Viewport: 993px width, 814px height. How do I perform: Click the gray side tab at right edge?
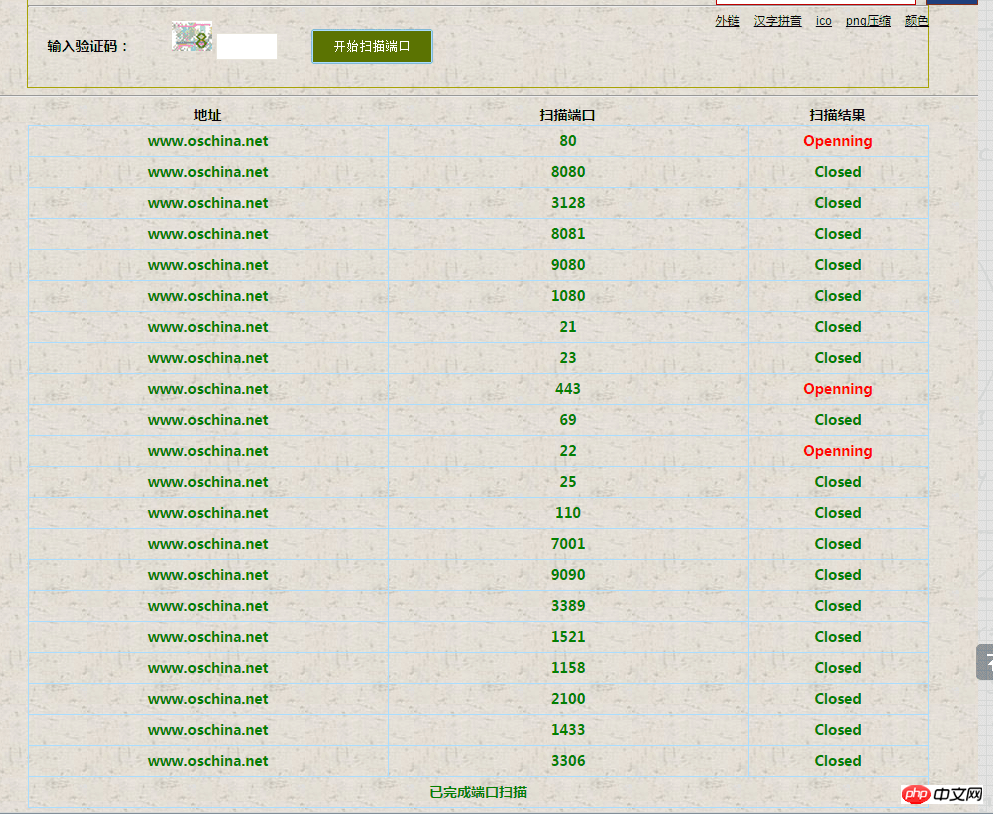(985, 662)
